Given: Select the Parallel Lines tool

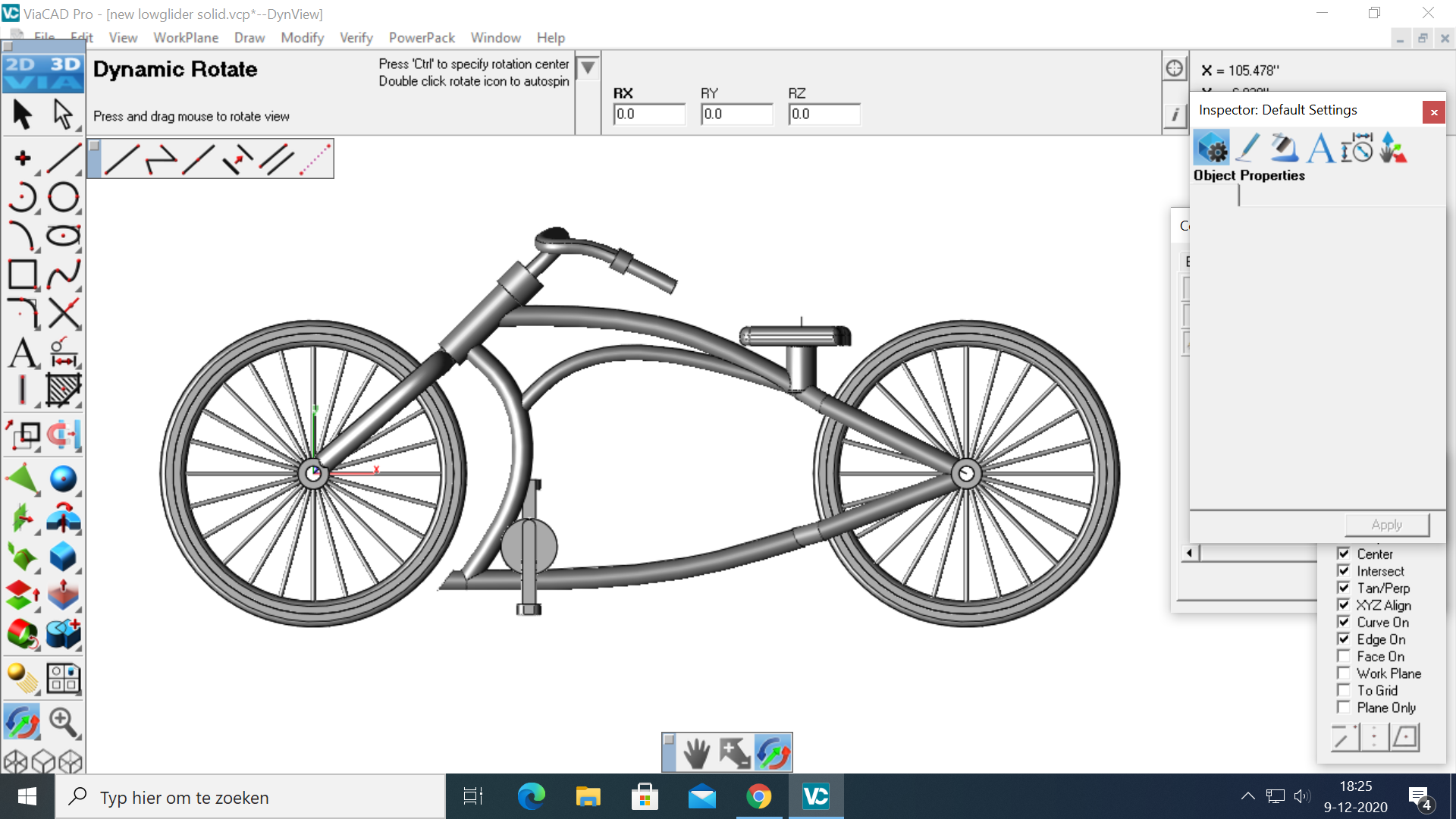Looking at the screenshot, I should pyautogui.click(x=277, y=159).
